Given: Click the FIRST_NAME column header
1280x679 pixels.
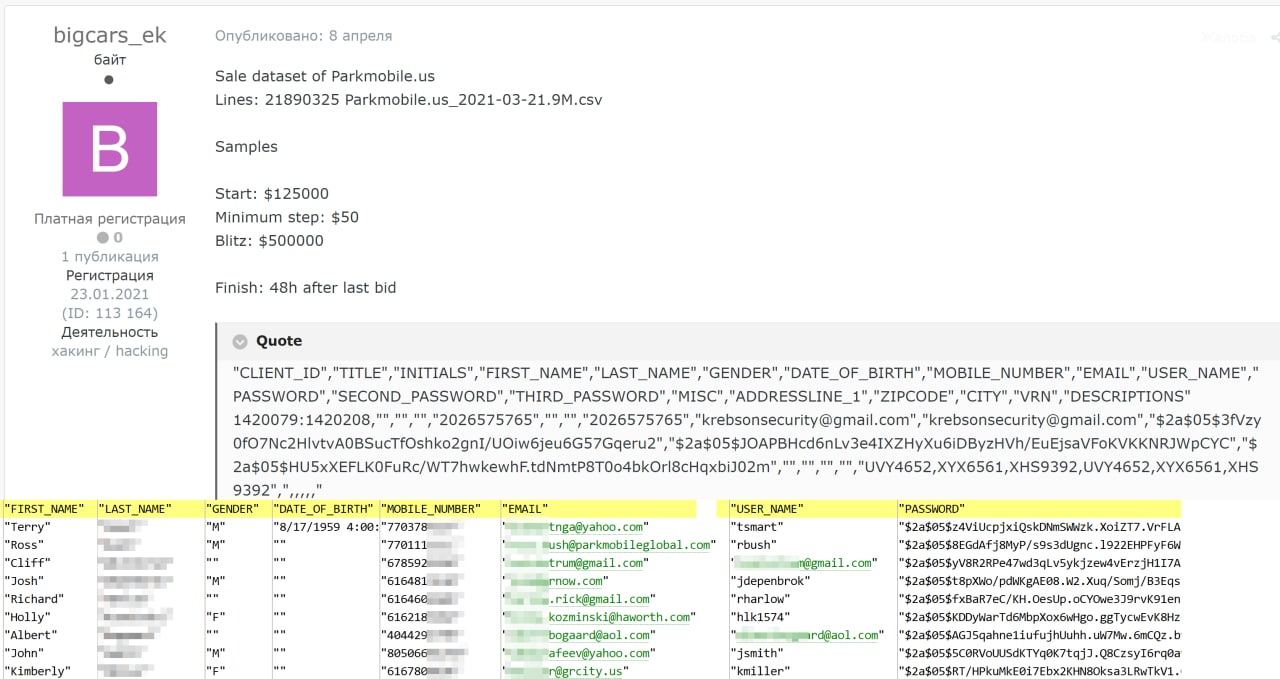Looking at the screenshot, I should [45, 509].
